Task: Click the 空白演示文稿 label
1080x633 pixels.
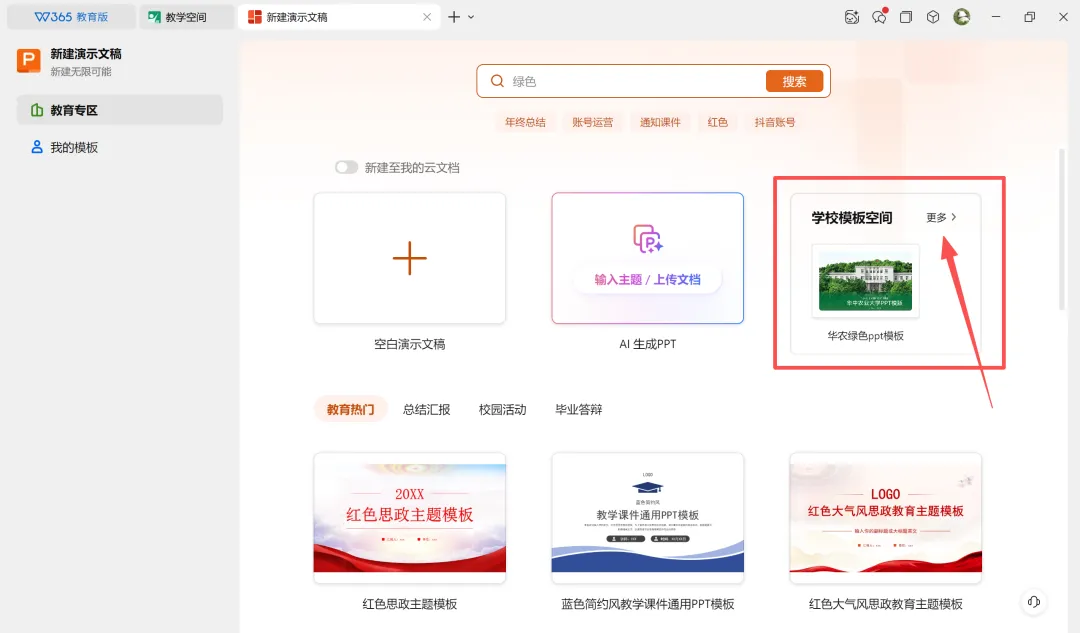Action: pos(410,344)
